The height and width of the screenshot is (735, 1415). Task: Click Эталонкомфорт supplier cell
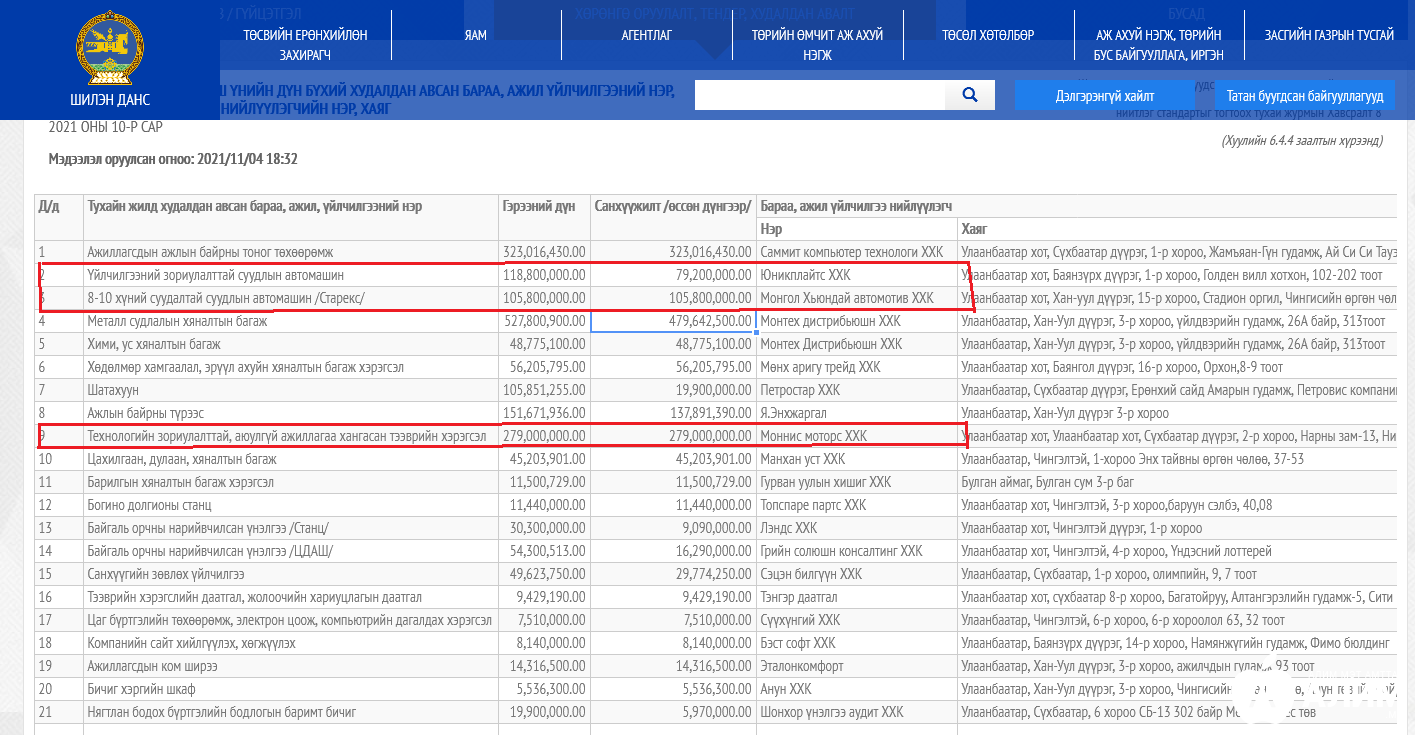856,666
